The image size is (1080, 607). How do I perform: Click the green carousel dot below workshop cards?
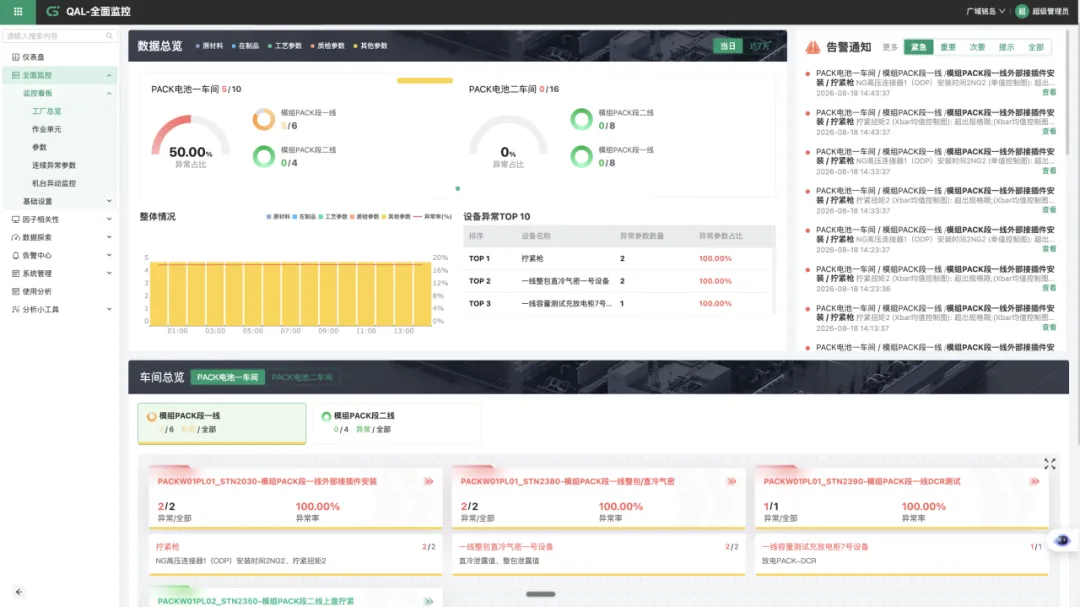point(457,188)
